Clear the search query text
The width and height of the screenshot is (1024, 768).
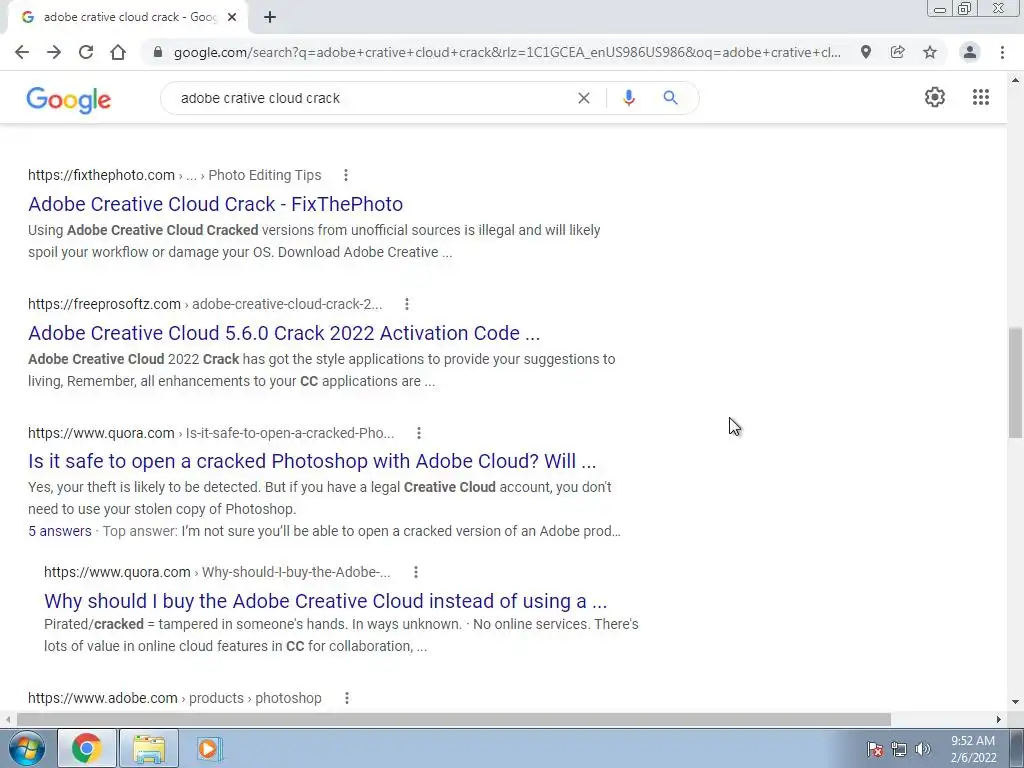pyautogui.click(x=584, y=98)
